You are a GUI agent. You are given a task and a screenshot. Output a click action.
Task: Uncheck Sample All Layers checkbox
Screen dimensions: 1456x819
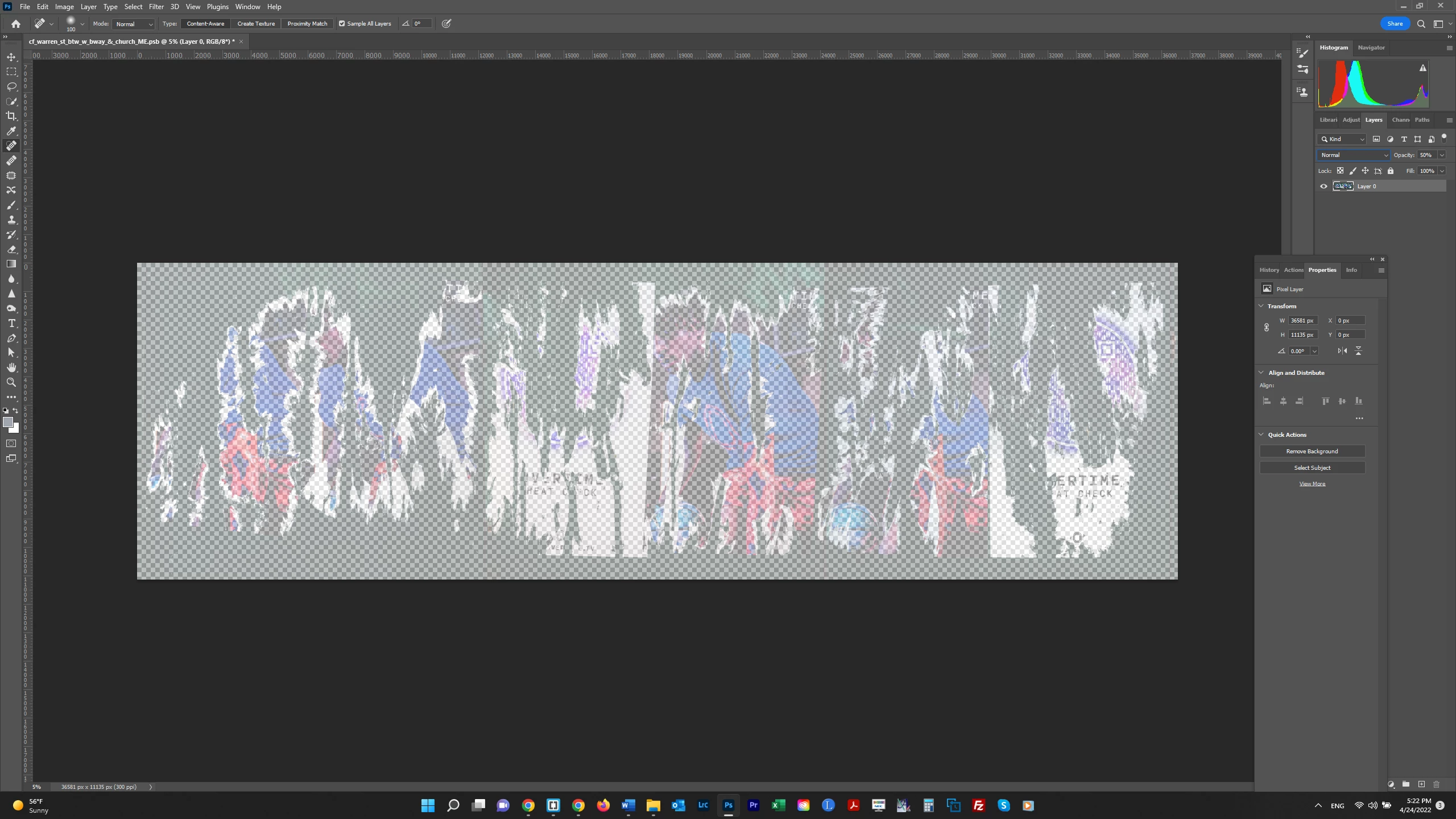342,24
